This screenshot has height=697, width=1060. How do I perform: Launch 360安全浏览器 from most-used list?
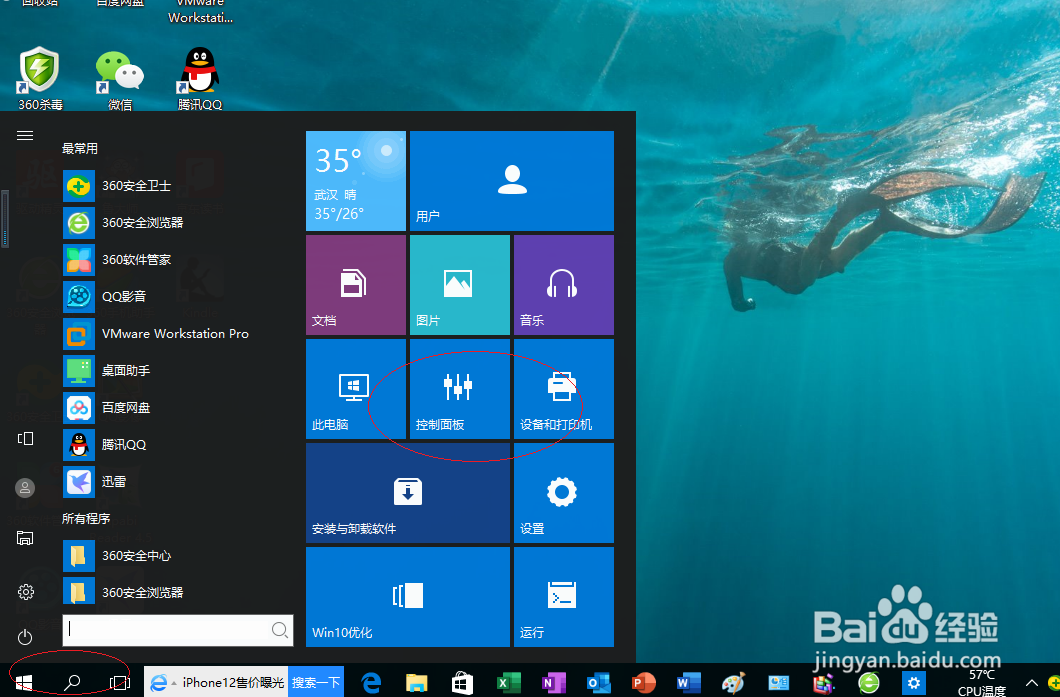tap(176, 222)
